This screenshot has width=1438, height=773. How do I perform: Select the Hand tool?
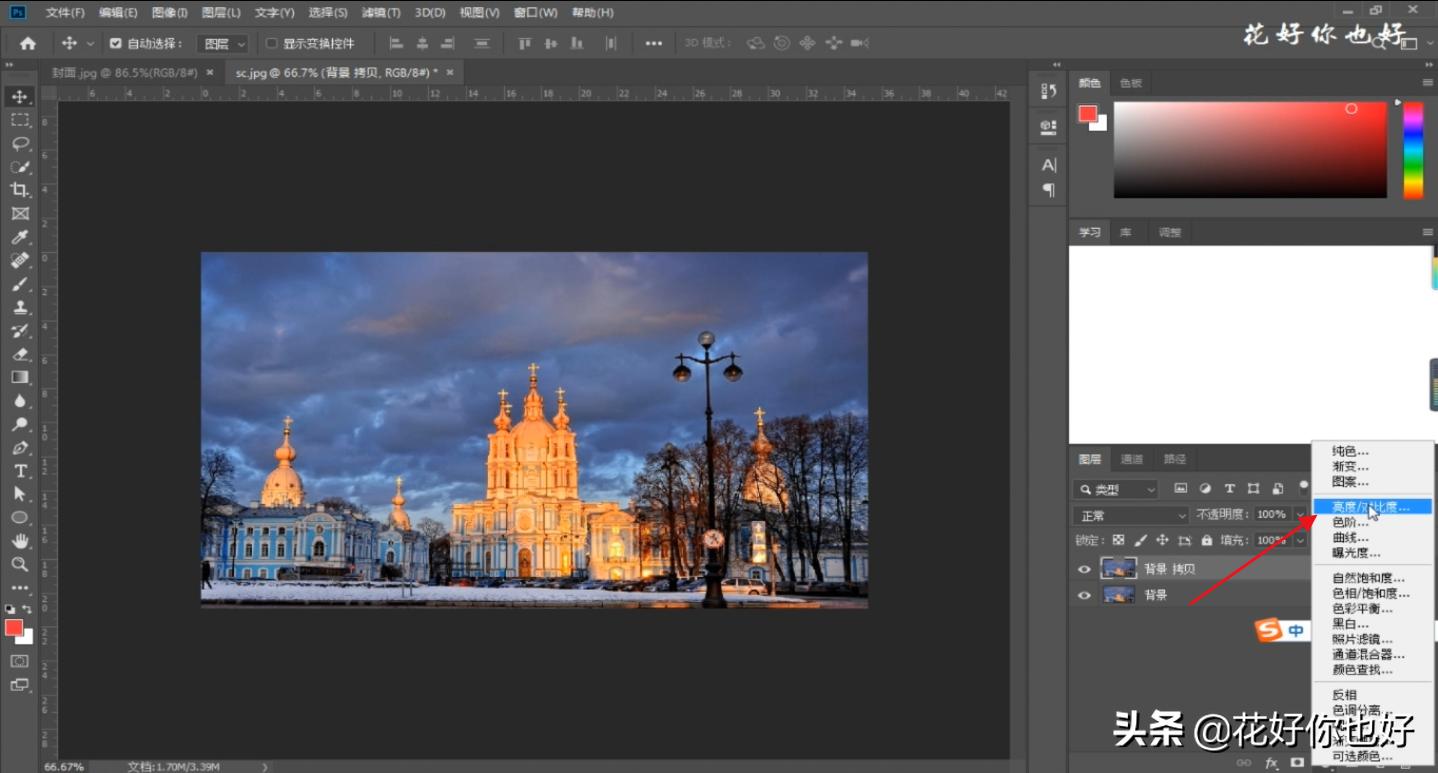click(x=19, y=540)
